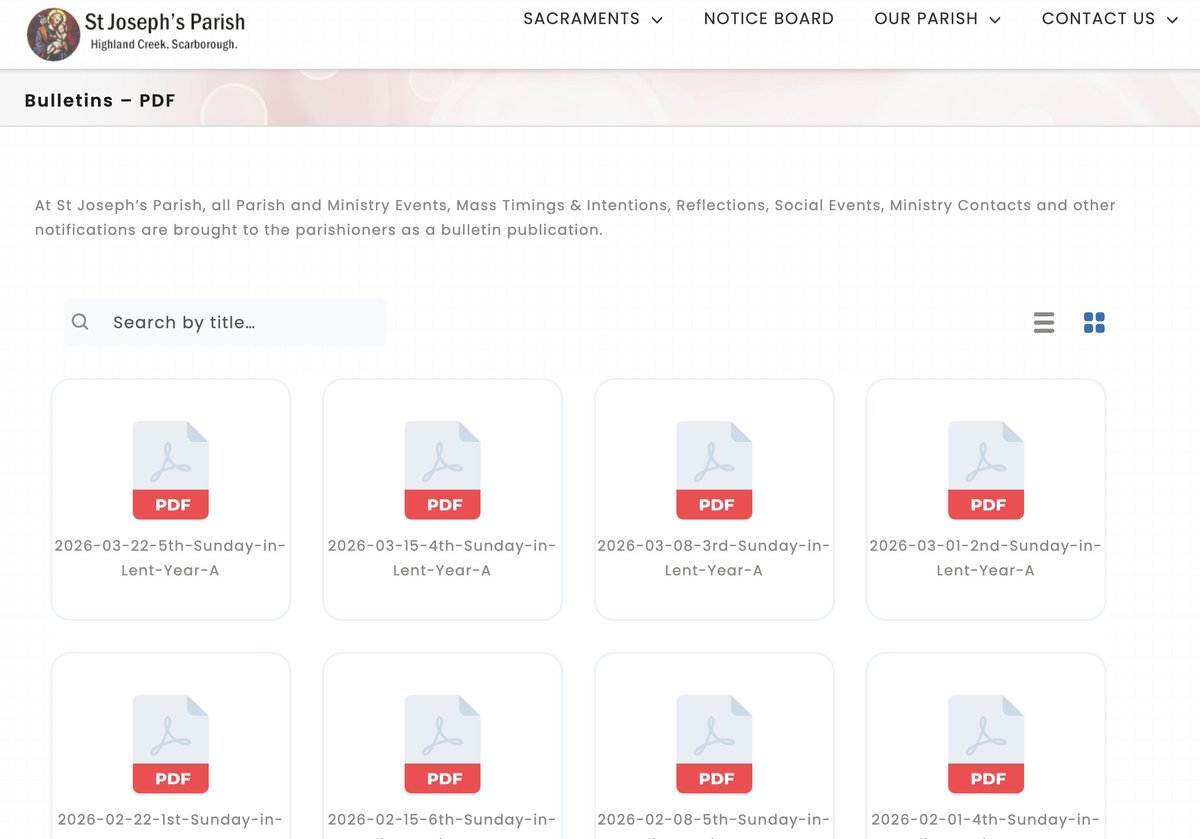
Task: Expand the Contact Us menu chevron
Action: [x=1172, y=20]
